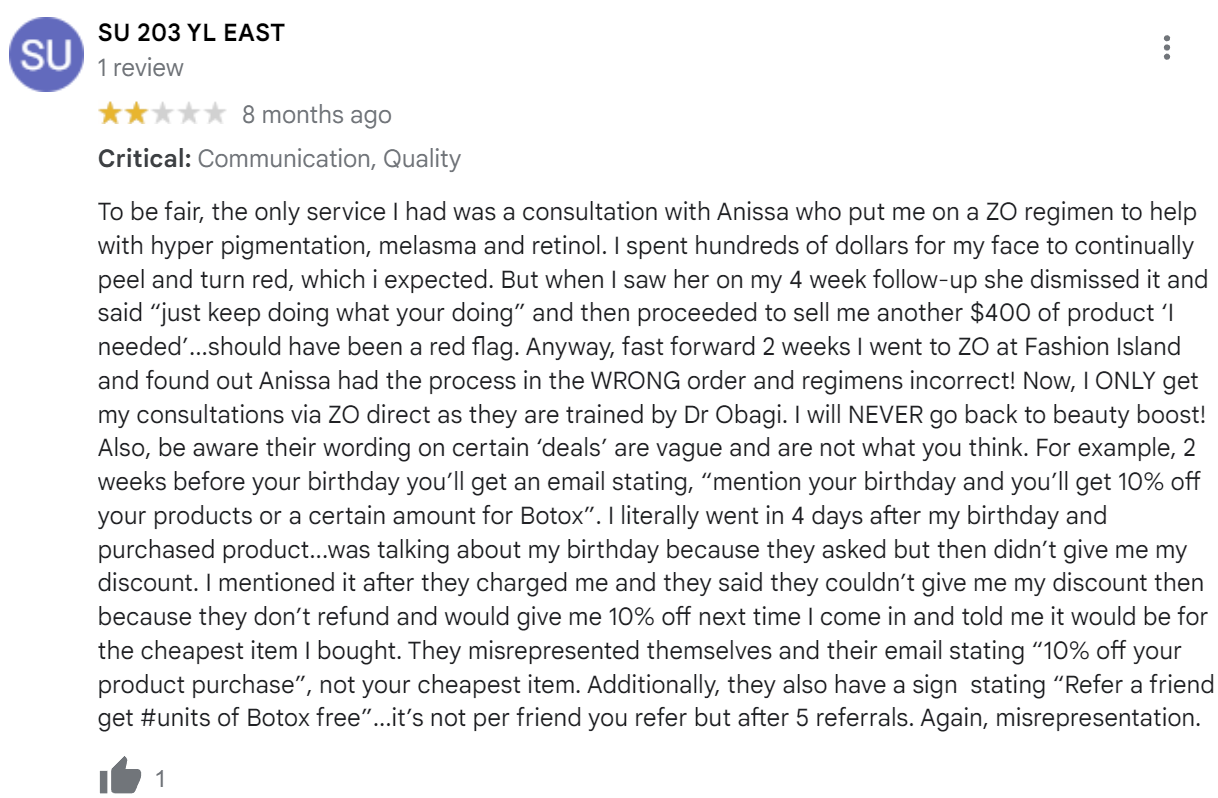1218x798 pixels.
Task: Open the three-dot review options menu
Action: tap(1166, 48)
